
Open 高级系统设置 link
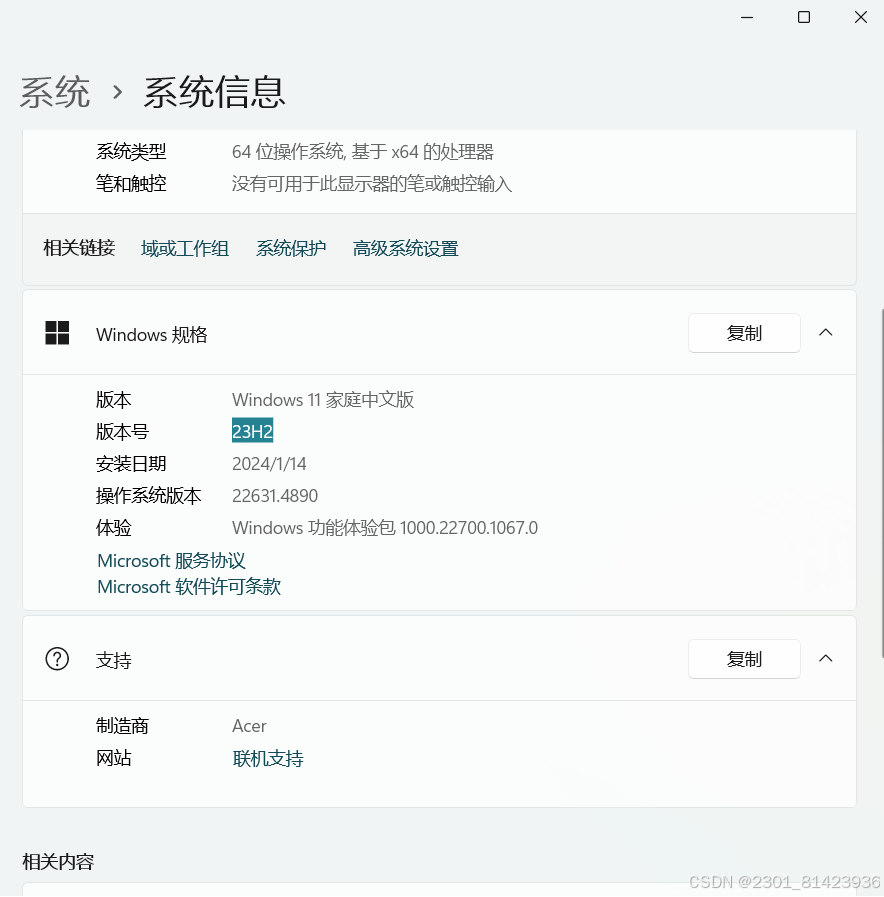click(406, 249)
